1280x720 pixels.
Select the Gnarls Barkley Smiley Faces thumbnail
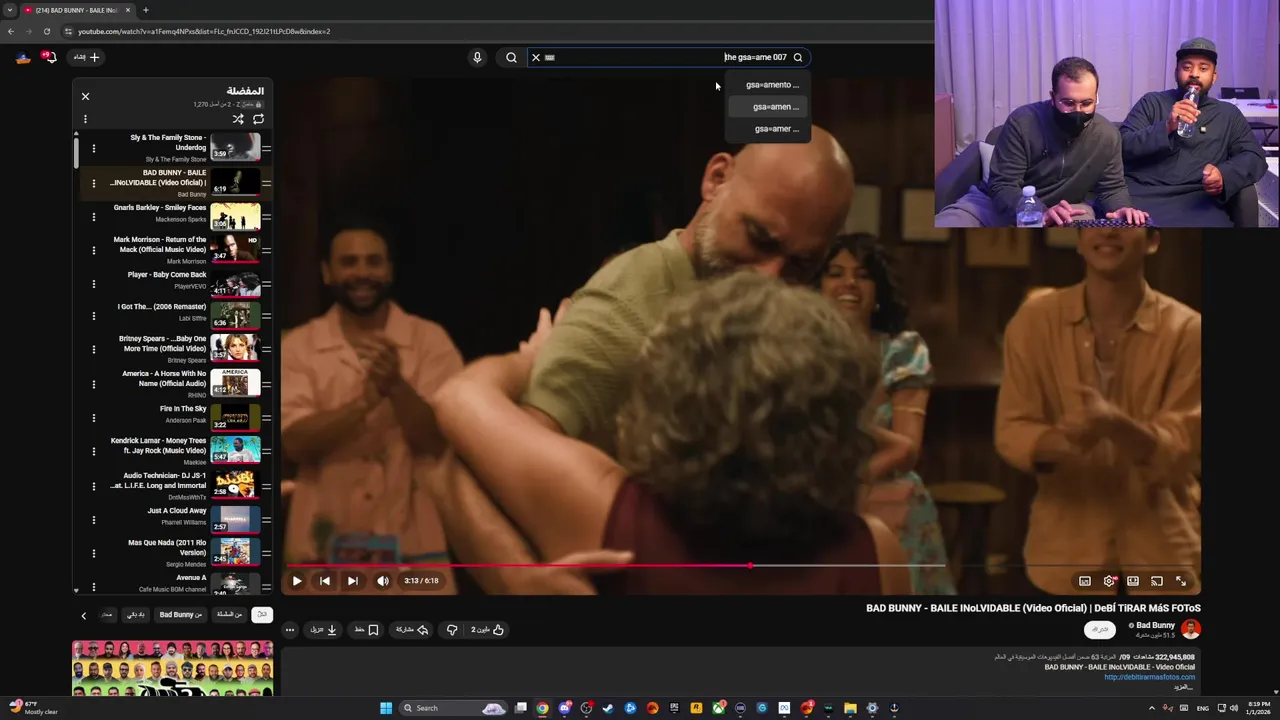(235, 217)
